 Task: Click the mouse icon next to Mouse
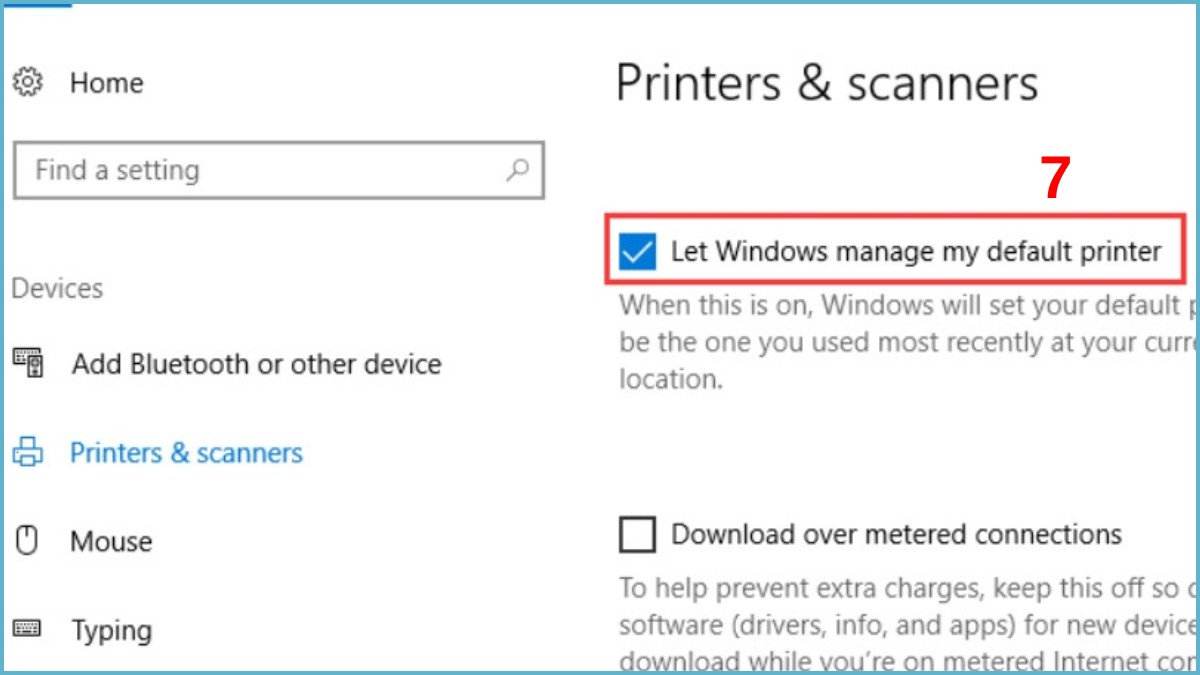pyautogui.click(x=26, y=541)
